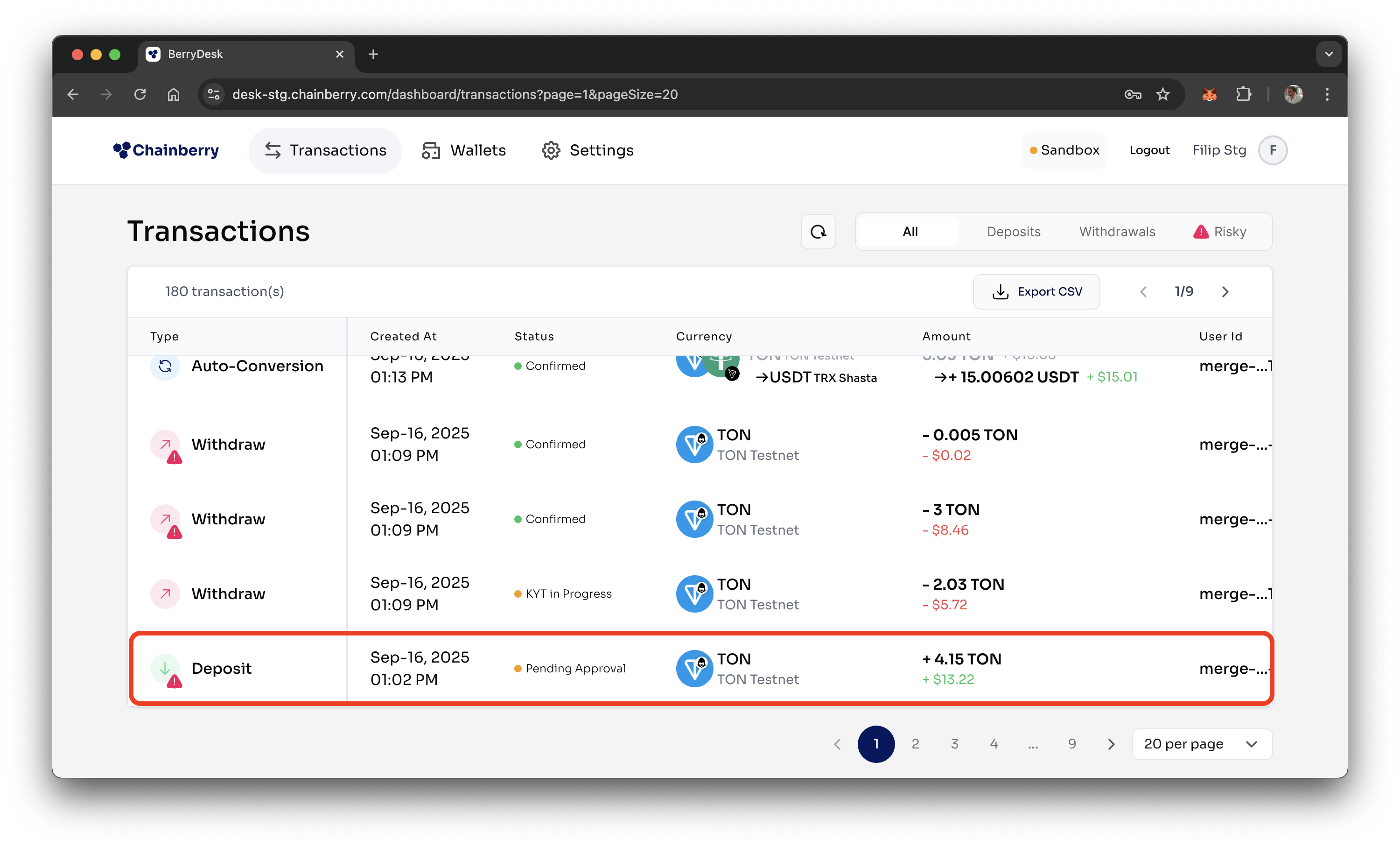Click the Auto-Conversion row's cycle icon

click(x=165, y=366)
